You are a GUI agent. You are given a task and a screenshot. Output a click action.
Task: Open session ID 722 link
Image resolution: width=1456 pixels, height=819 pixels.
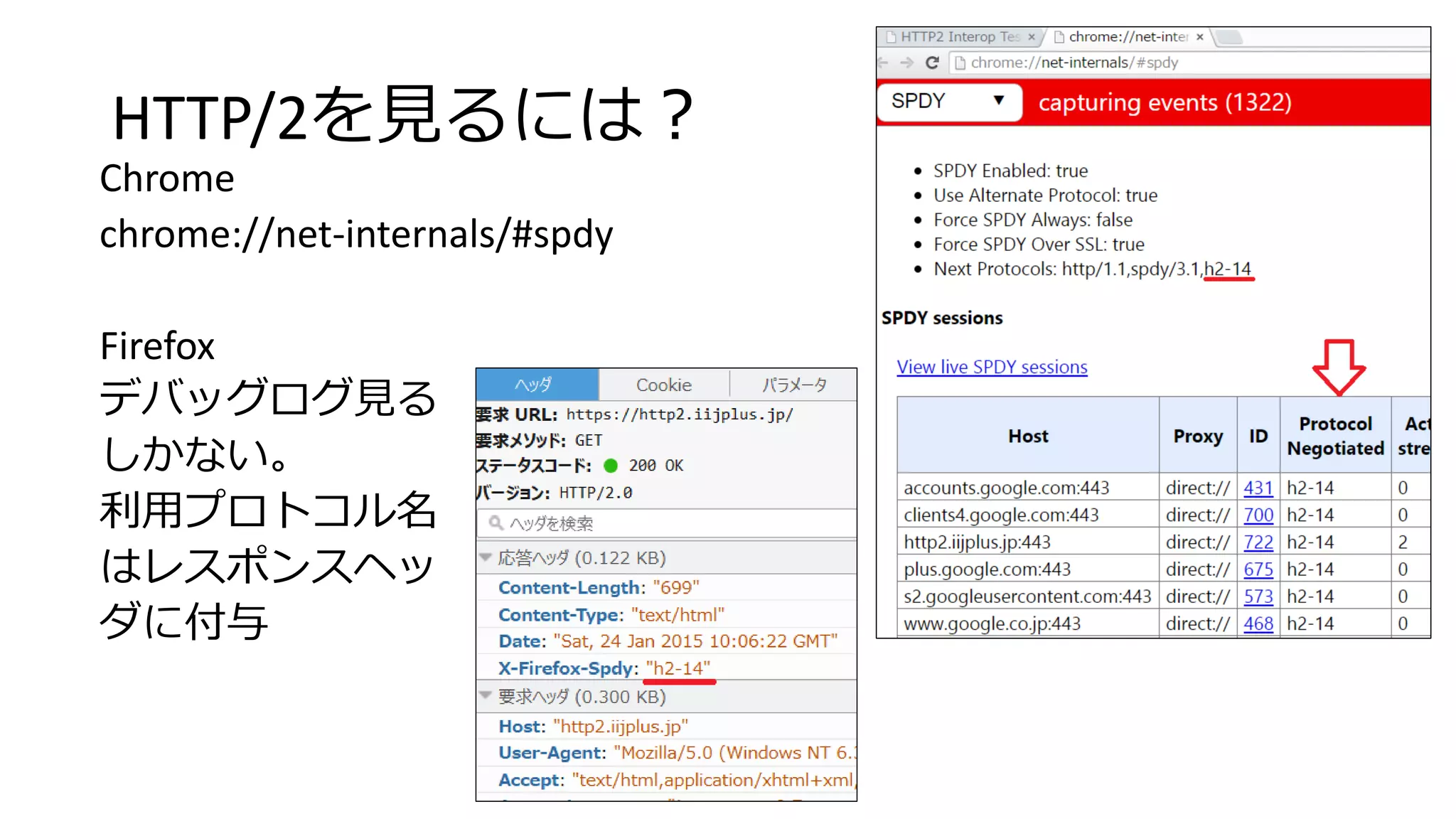tap(1258, 542)
